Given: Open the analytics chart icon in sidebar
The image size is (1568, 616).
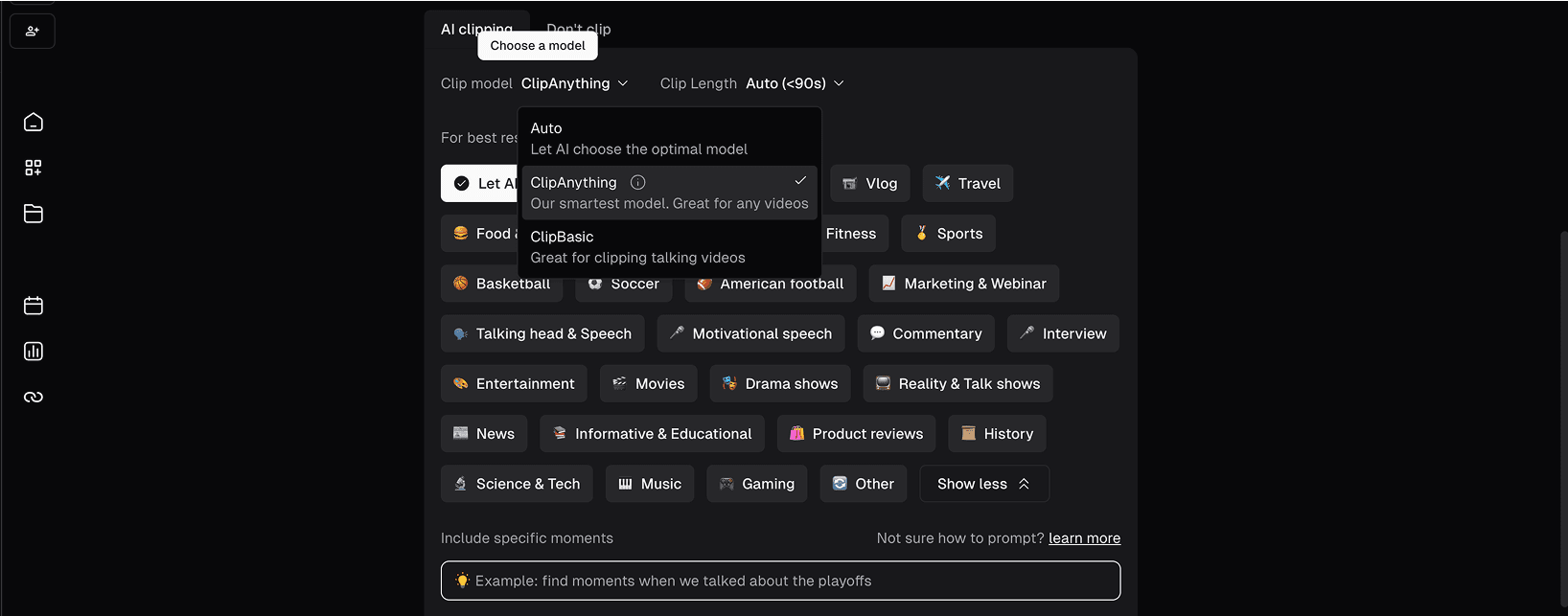Looking at the screenshot, I should 34,352.
